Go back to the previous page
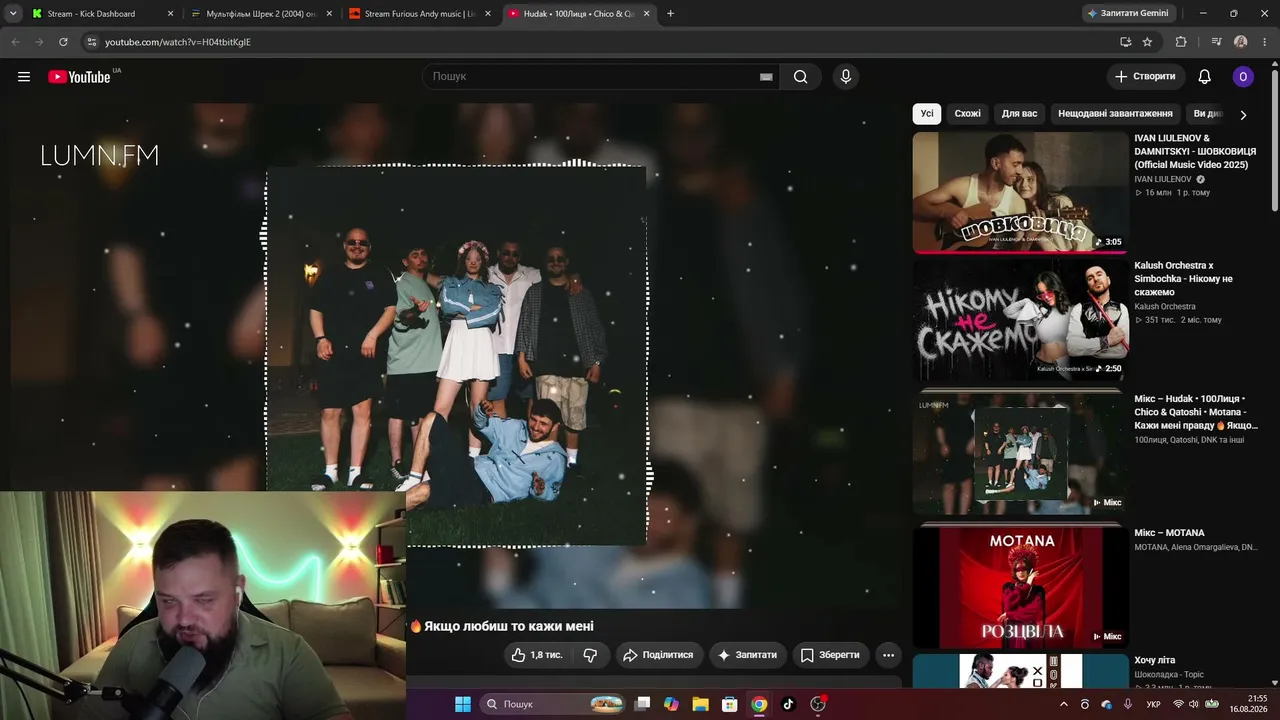The width and height of the screenshot is (1280, 720). click(x=15, y=42)
